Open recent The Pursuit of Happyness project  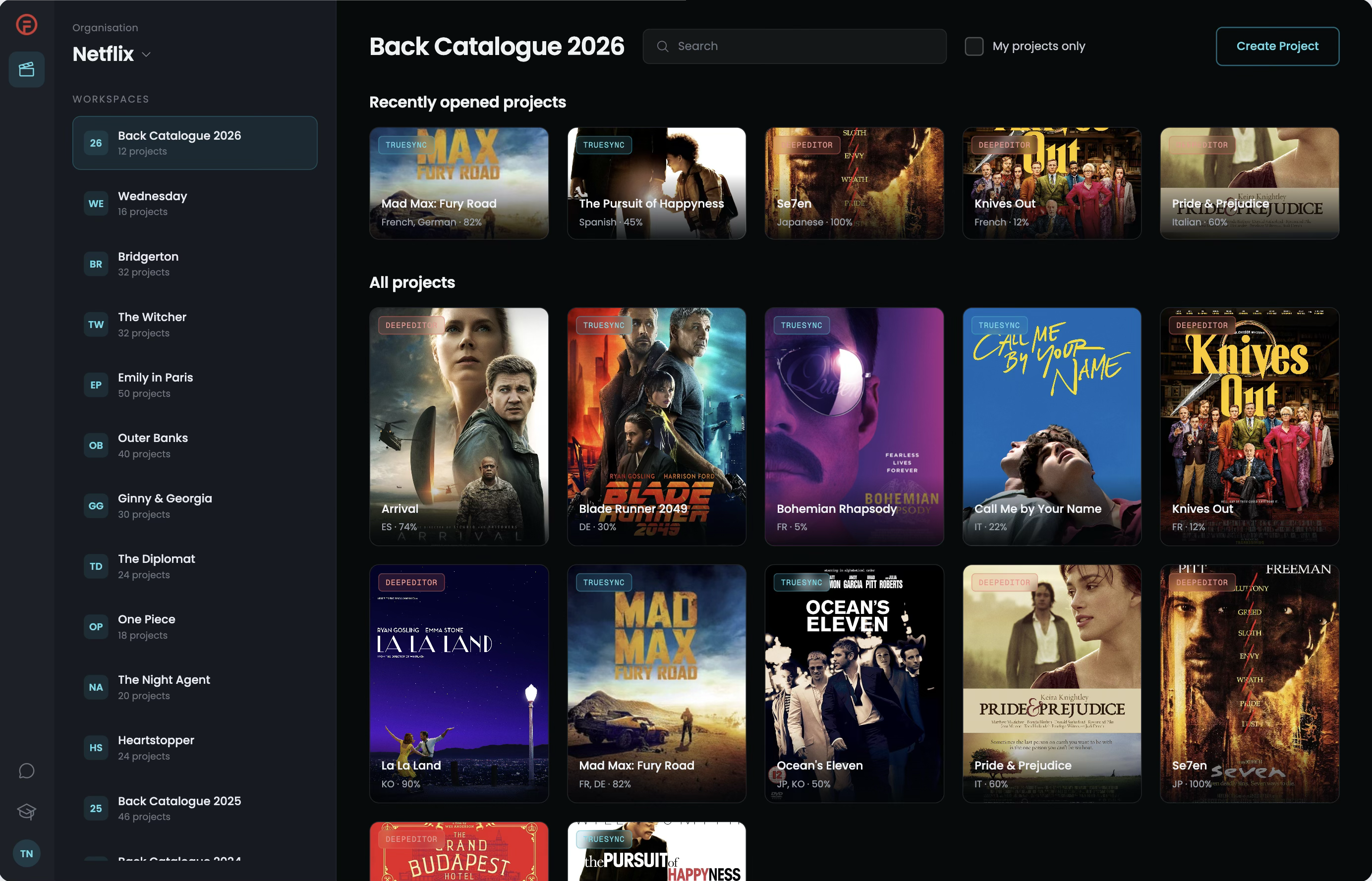pyautogui.click(x=656, y=183)
